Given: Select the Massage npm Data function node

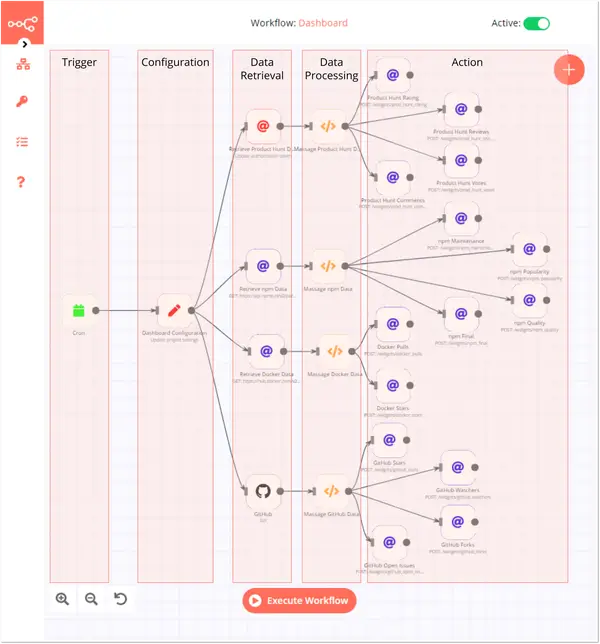Looking at the screenshot, I should pyautogui.click(x=328, y=266).
